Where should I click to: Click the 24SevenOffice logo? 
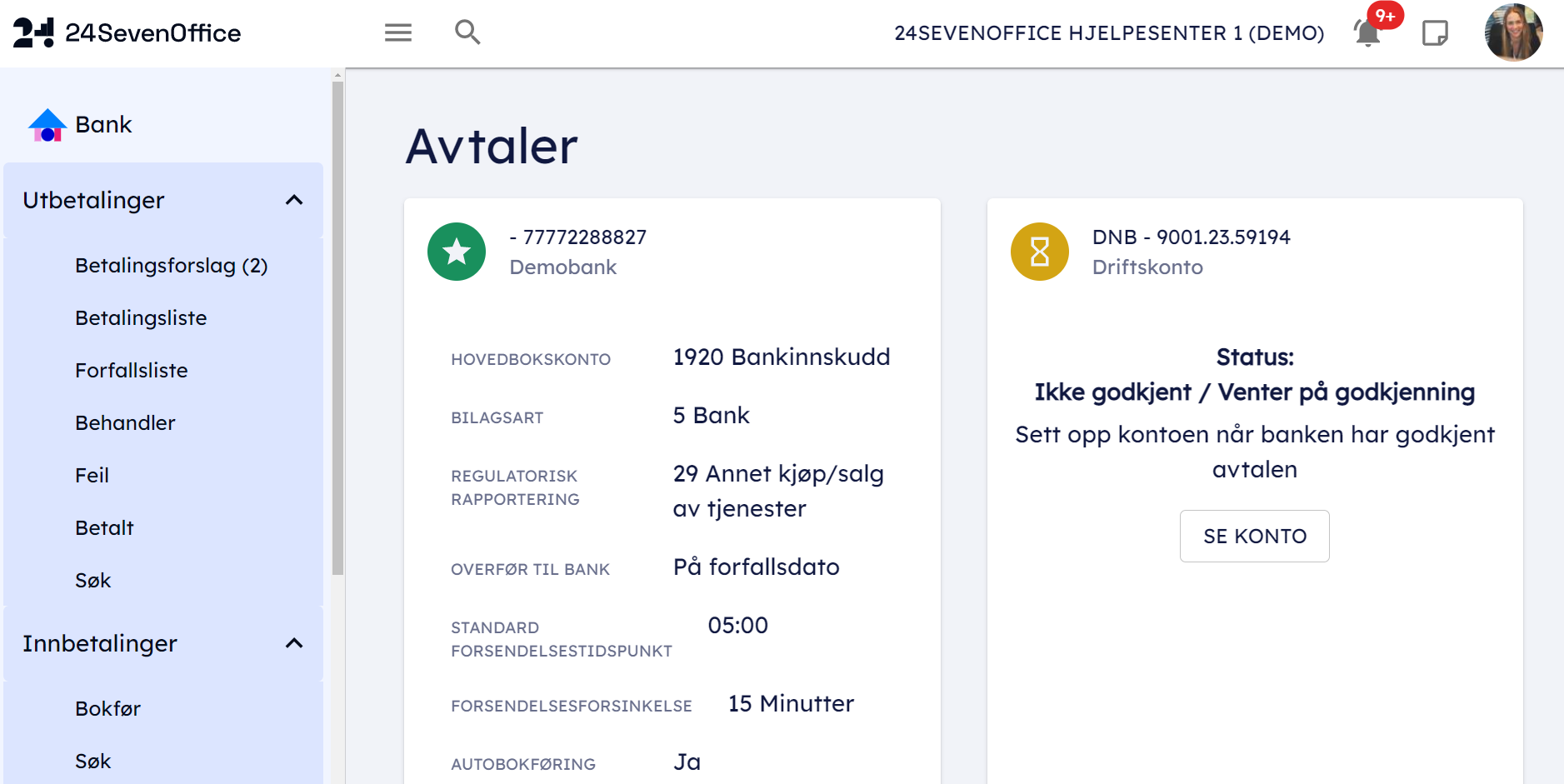(x=127, y=32)
